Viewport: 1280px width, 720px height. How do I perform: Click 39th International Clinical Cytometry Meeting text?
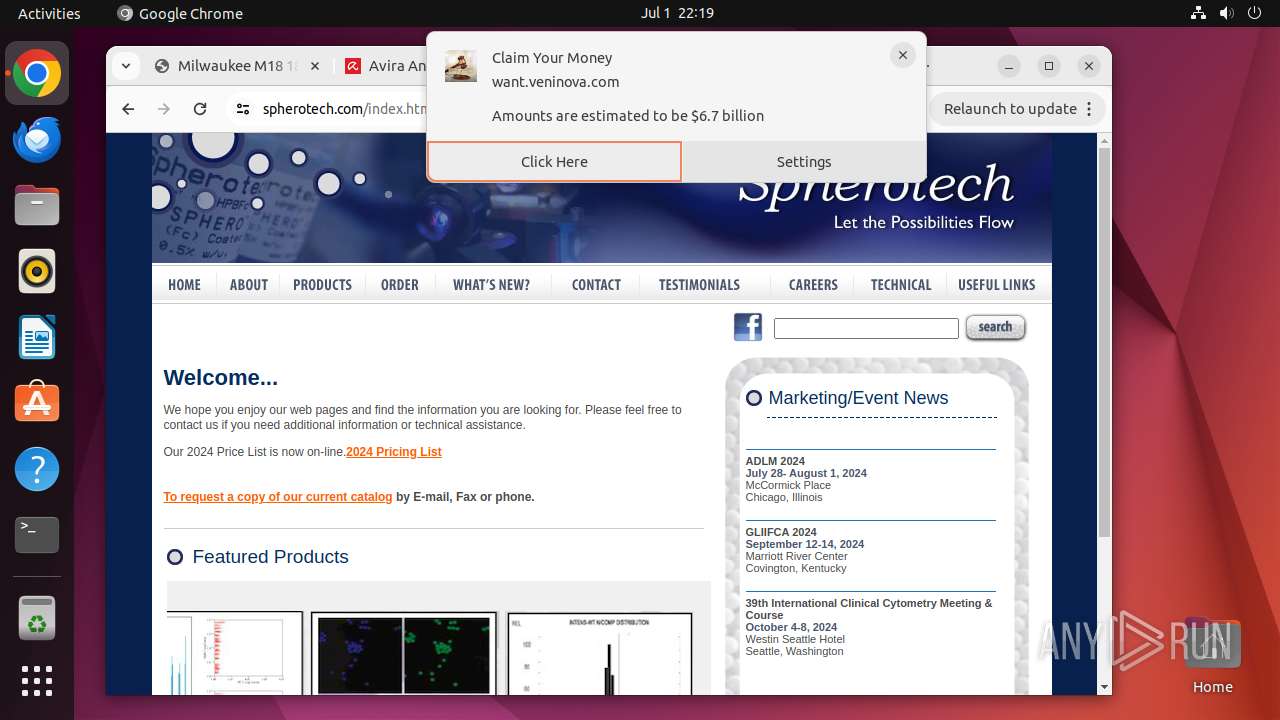pyautogui.click(x=869, y=609)
